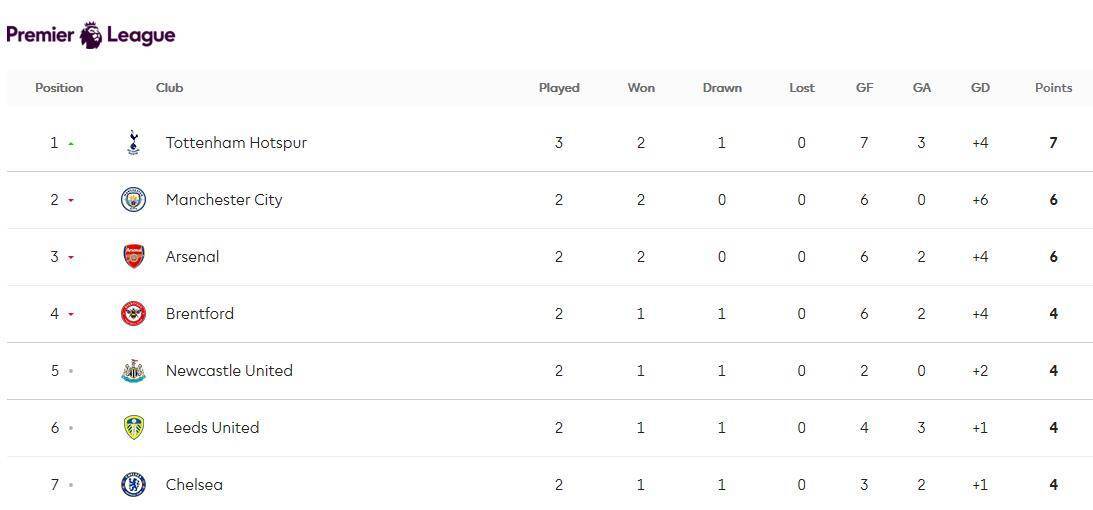This screenshot has height=510, width=1093.
Task: Select the Club column header
Action: click(169, 88)
